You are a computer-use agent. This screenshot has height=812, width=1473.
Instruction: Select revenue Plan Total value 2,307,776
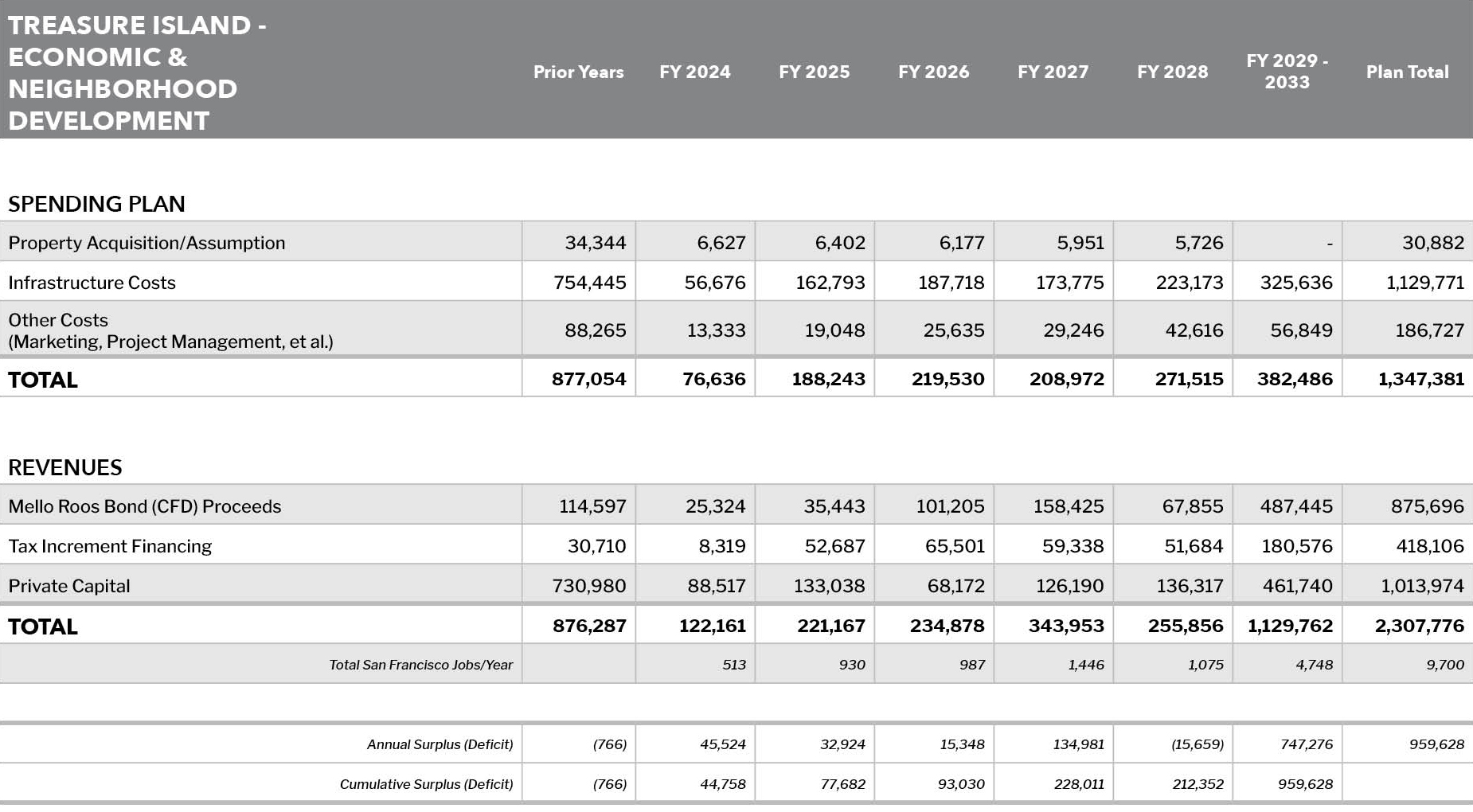(x=1419, y=626)
